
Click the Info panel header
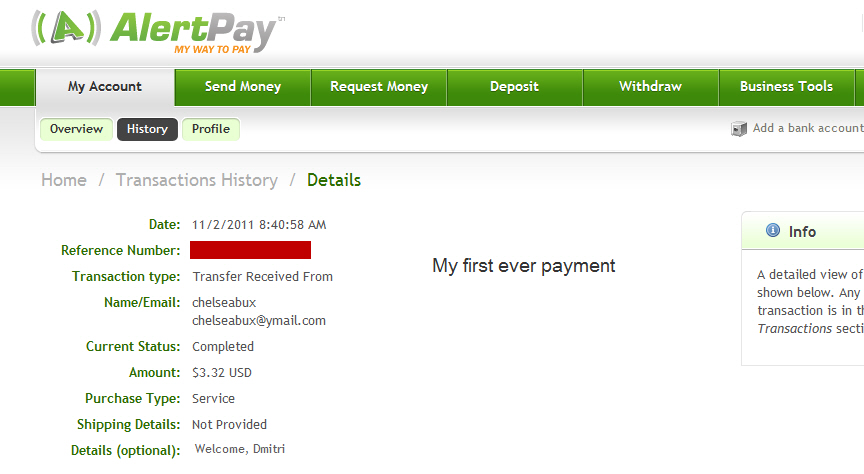[x=803, y=231]
